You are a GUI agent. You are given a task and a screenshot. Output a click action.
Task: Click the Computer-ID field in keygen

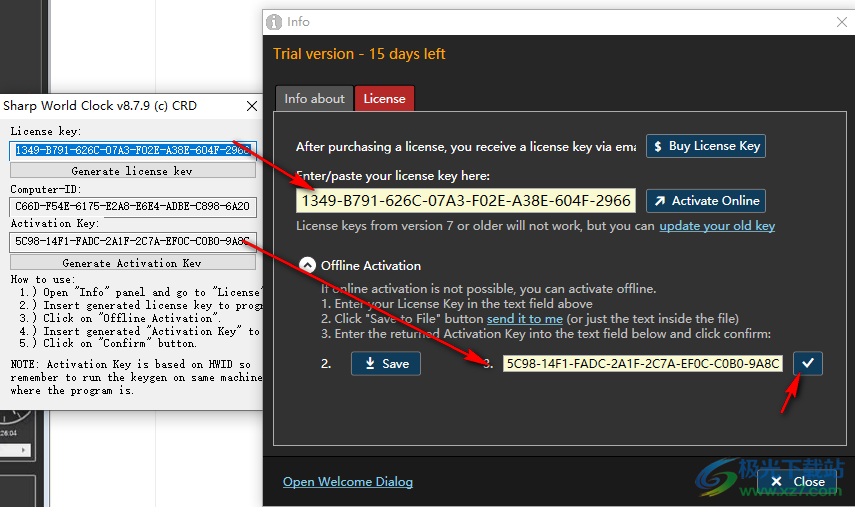point(133,207)
